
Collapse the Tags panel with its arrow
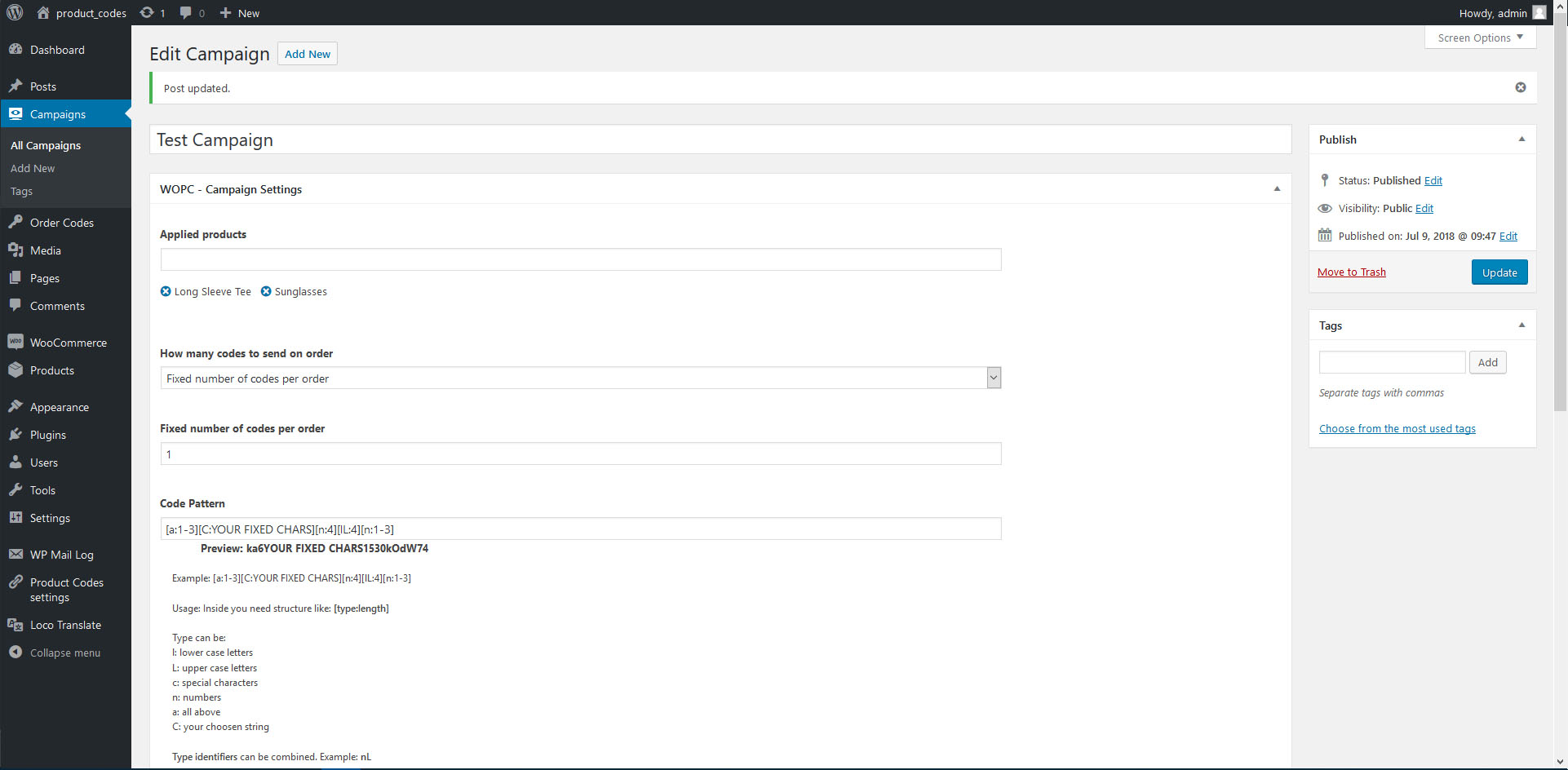(1521, 325)
